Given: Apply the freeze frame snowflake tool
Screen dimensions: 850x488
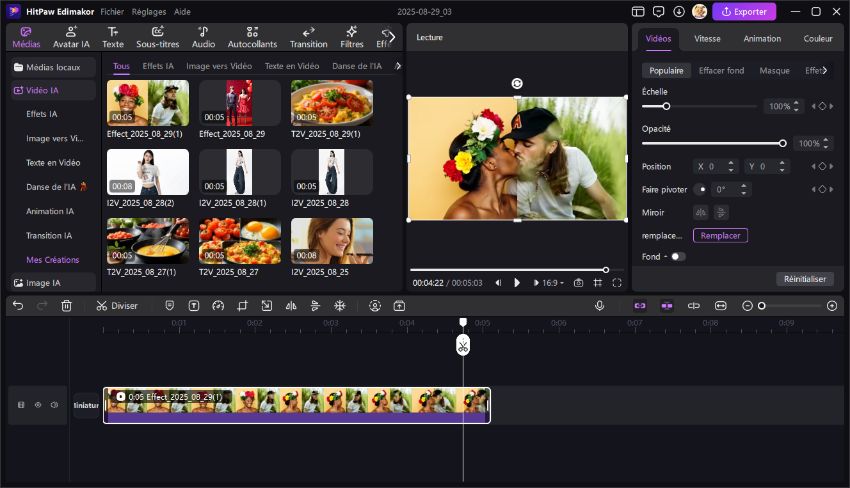Looking at the screenshot, I should [339, 306].
